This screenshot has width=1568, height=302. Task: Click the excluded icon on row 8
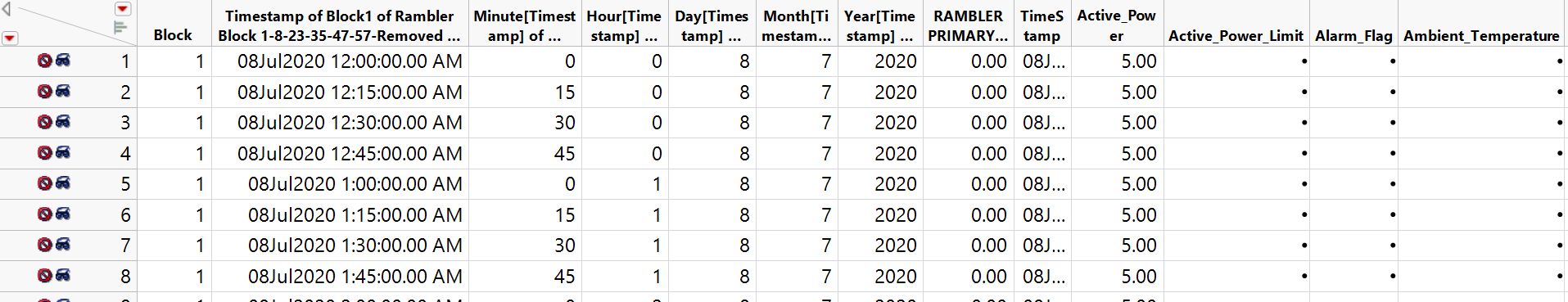click(x=45, y=275)
